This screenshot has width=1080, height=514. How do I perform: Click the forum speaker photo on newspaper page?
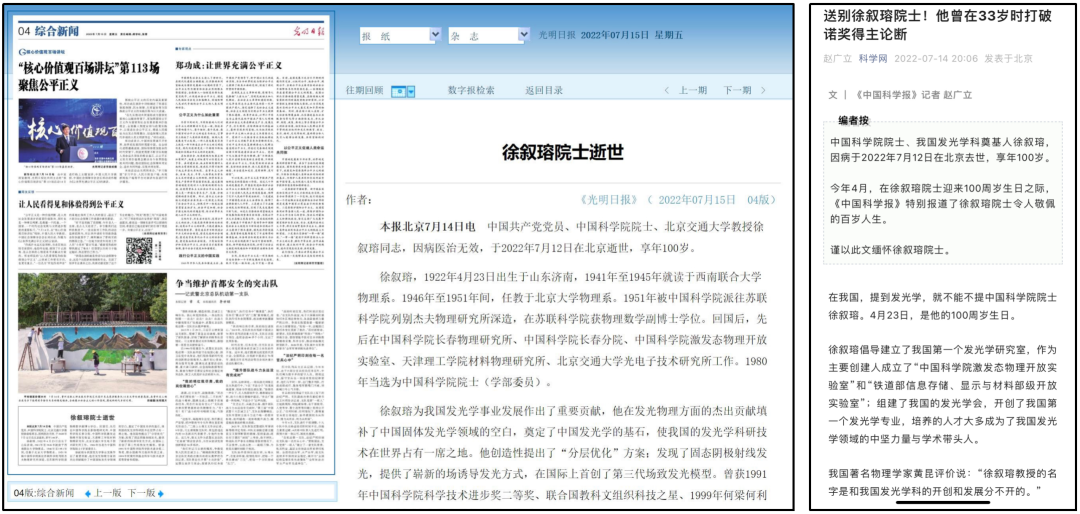[68, 131]
